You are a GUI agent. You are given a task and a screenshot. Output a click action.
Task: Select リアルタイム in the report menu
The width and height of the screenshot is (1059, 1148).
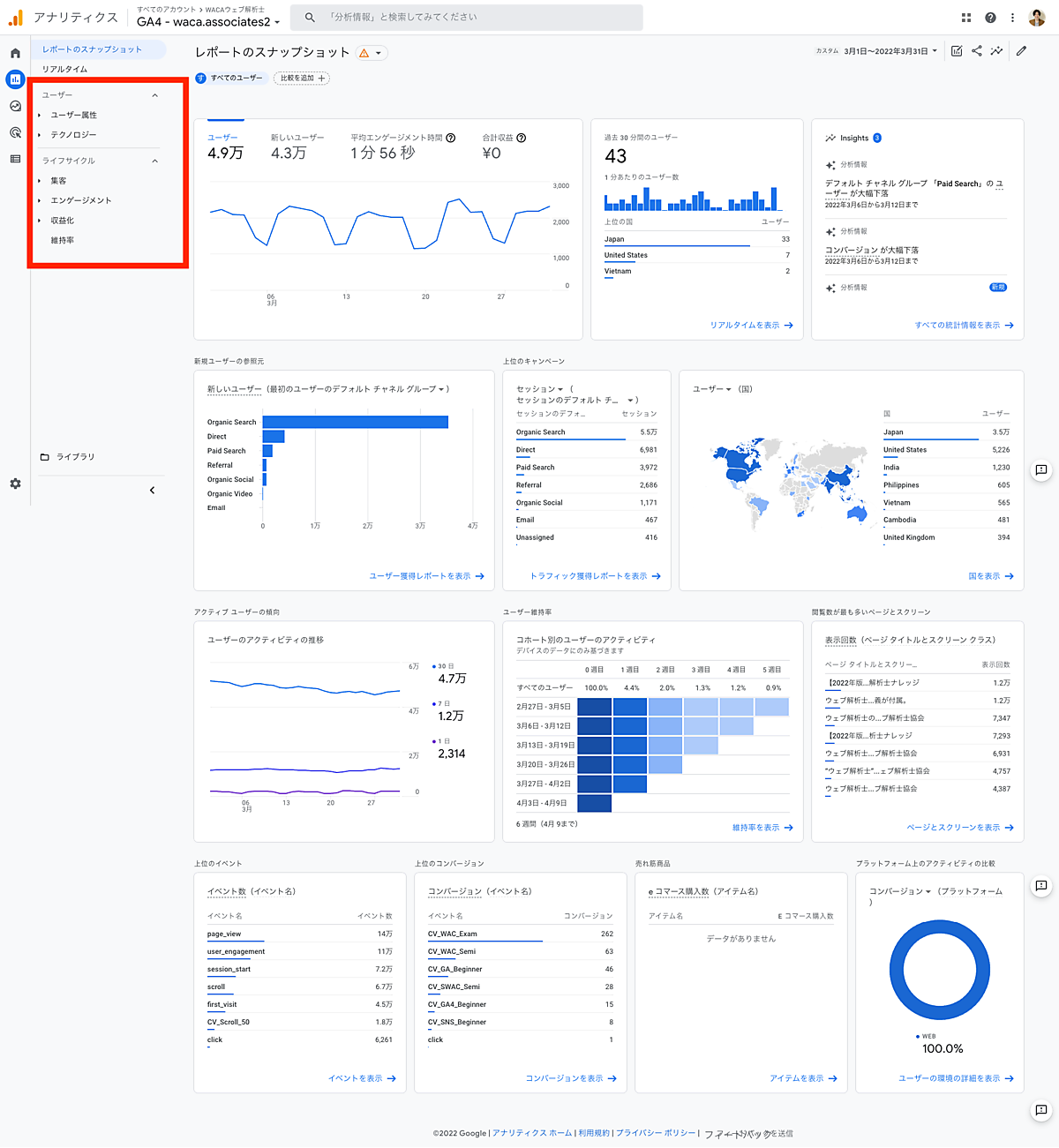64,69
